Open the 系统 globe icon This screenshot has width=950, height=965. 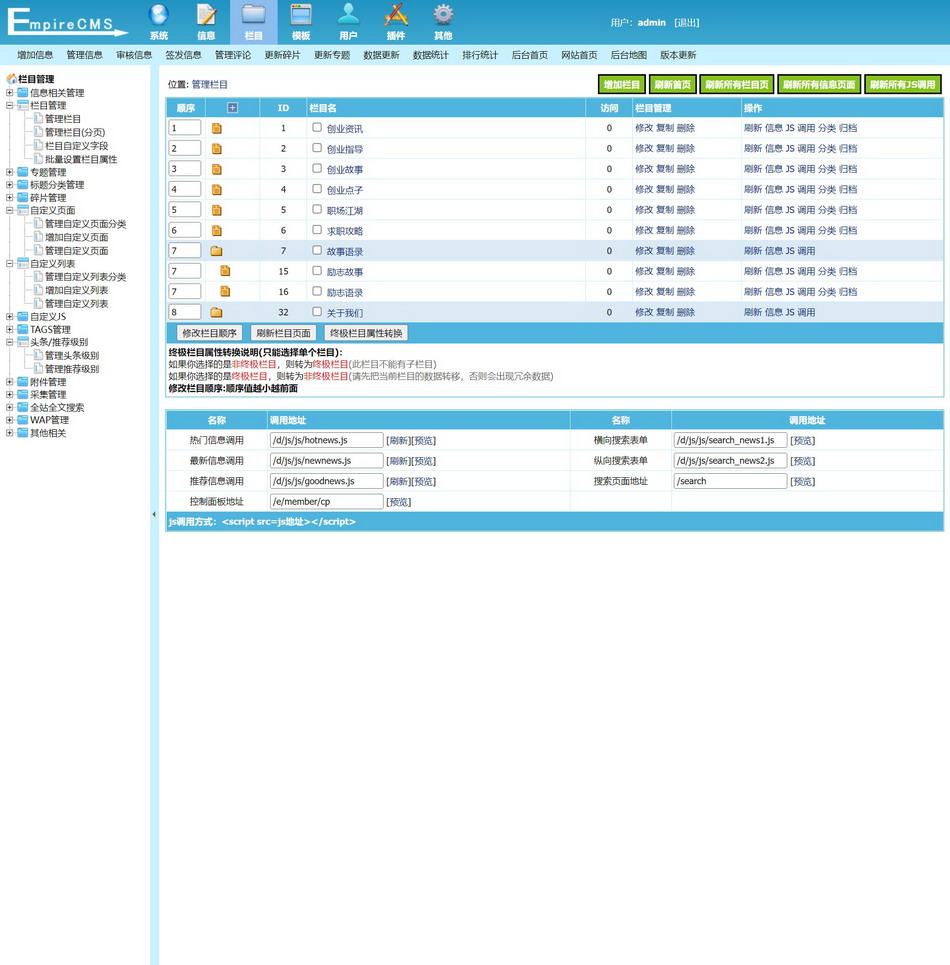158,15
